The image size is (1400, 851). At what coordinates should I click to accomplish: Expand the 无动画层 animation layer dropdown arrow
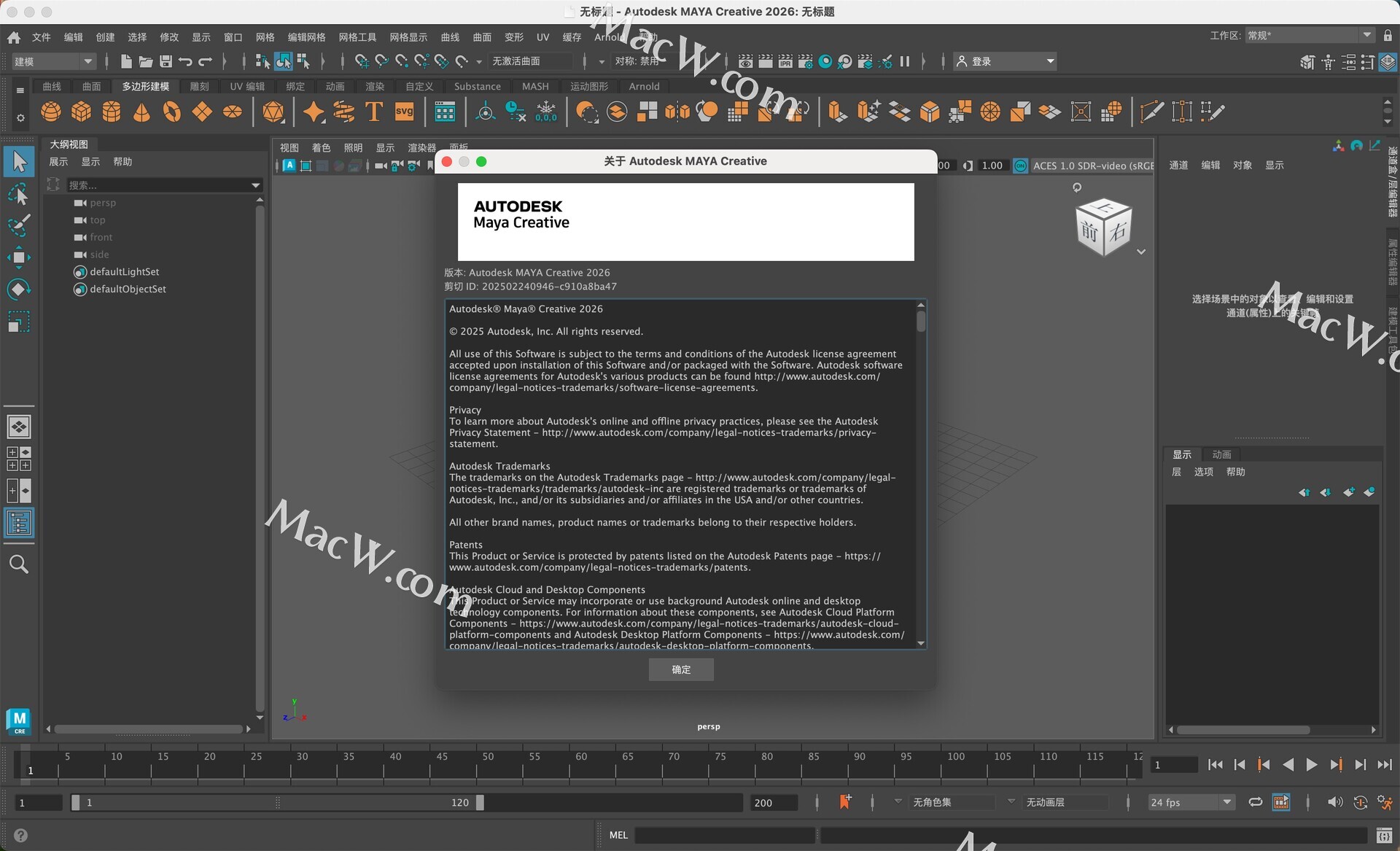tap(1011, 801)
